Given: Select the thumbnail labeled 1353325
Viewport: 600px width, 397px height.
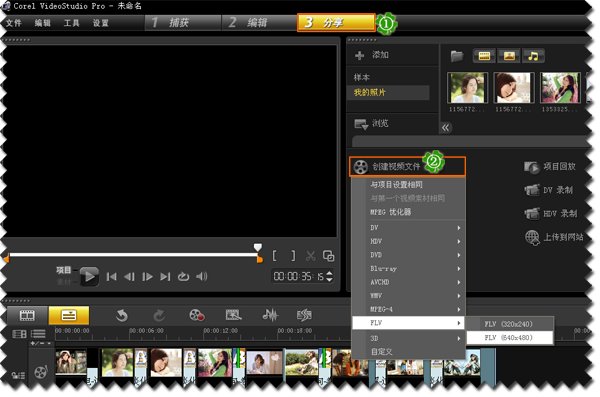Looking at the screenshot, I should [x=560, y=88].
